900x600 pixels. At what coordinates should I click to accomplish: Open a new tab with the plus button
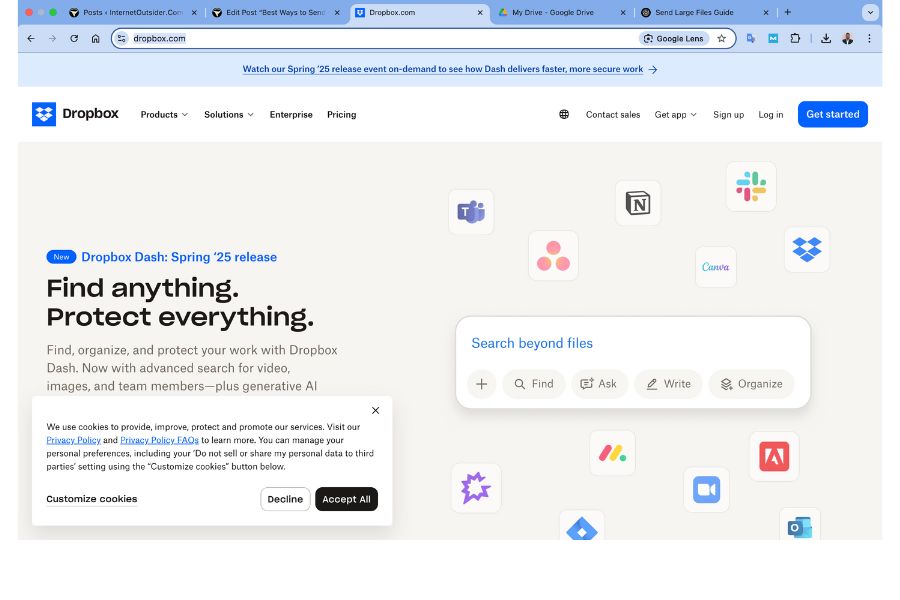788,12
